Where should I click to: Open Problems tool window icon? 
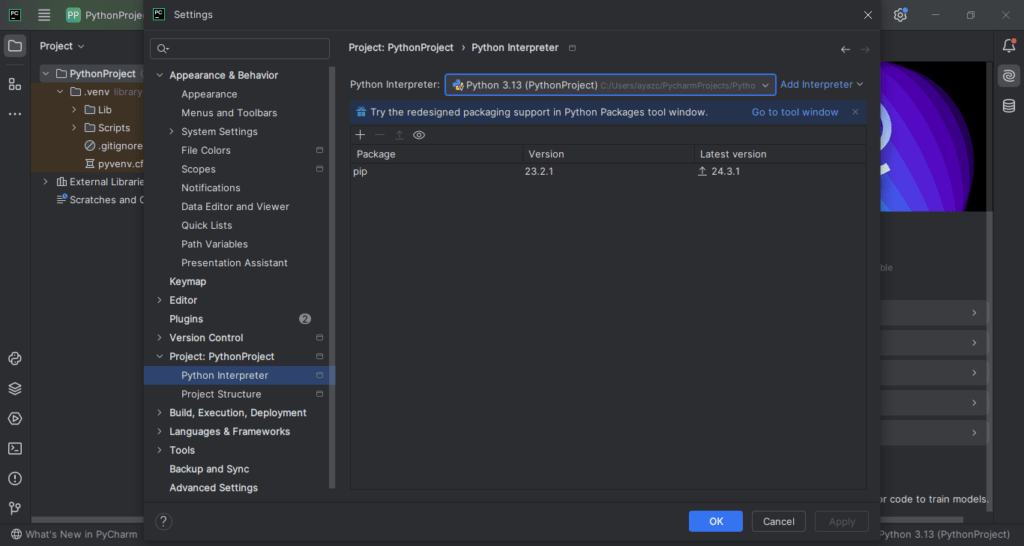[15, 479]
